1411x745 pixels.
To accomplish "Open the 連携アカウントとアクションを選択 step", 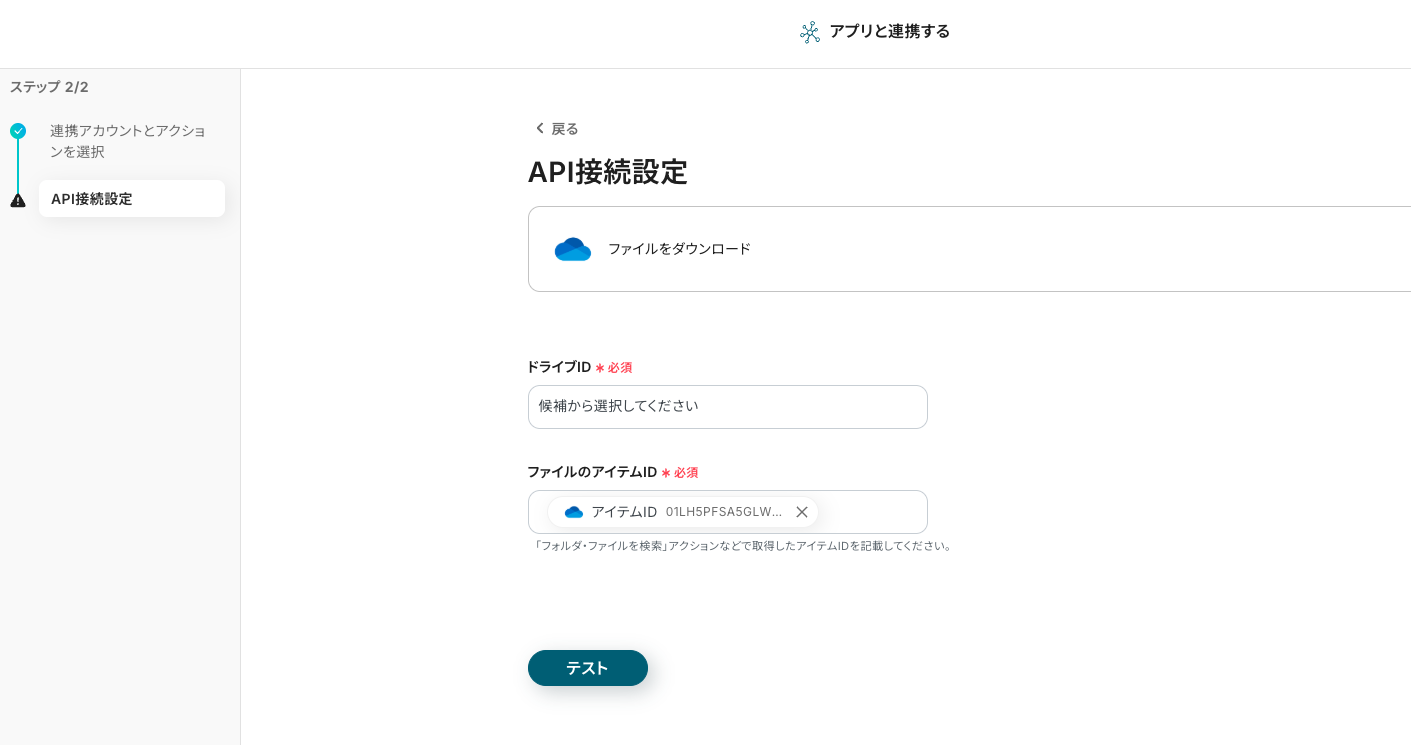I will (x=127, y=141).
